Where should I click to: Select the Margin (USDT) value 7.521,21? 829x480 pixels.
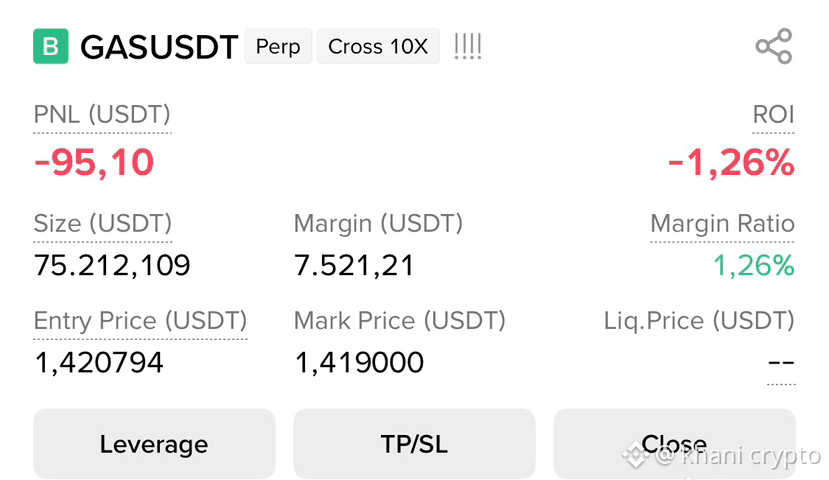[x=354, y=265]
